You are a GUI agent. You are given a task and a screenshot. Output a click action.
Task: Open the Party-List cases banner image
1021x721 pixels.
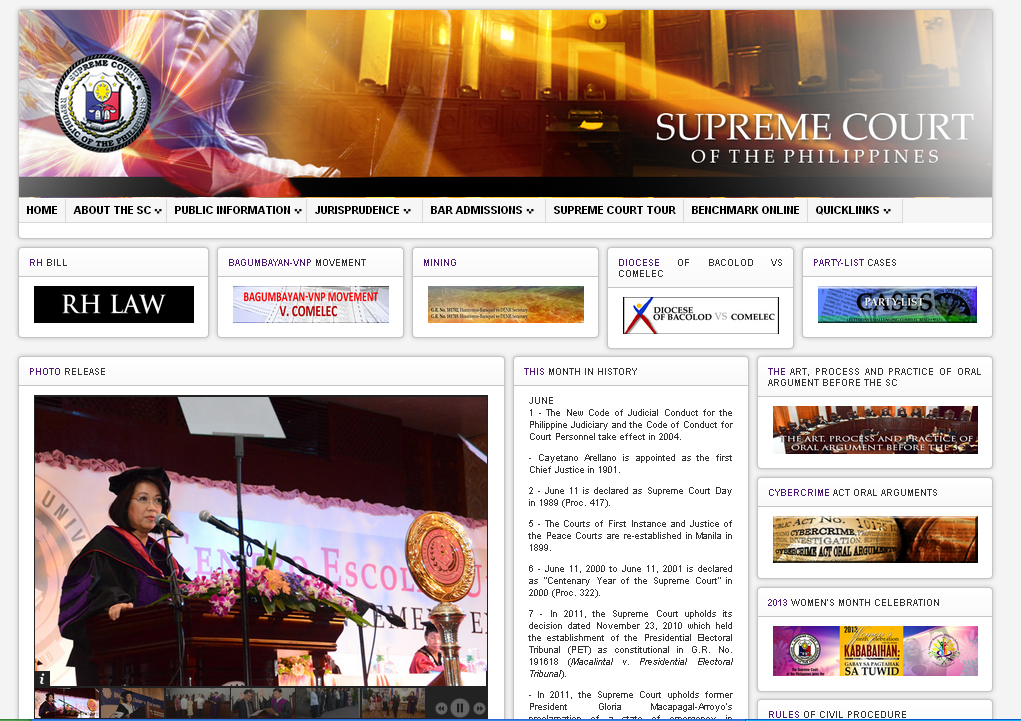pyautogui.click(x=897, y=304)
